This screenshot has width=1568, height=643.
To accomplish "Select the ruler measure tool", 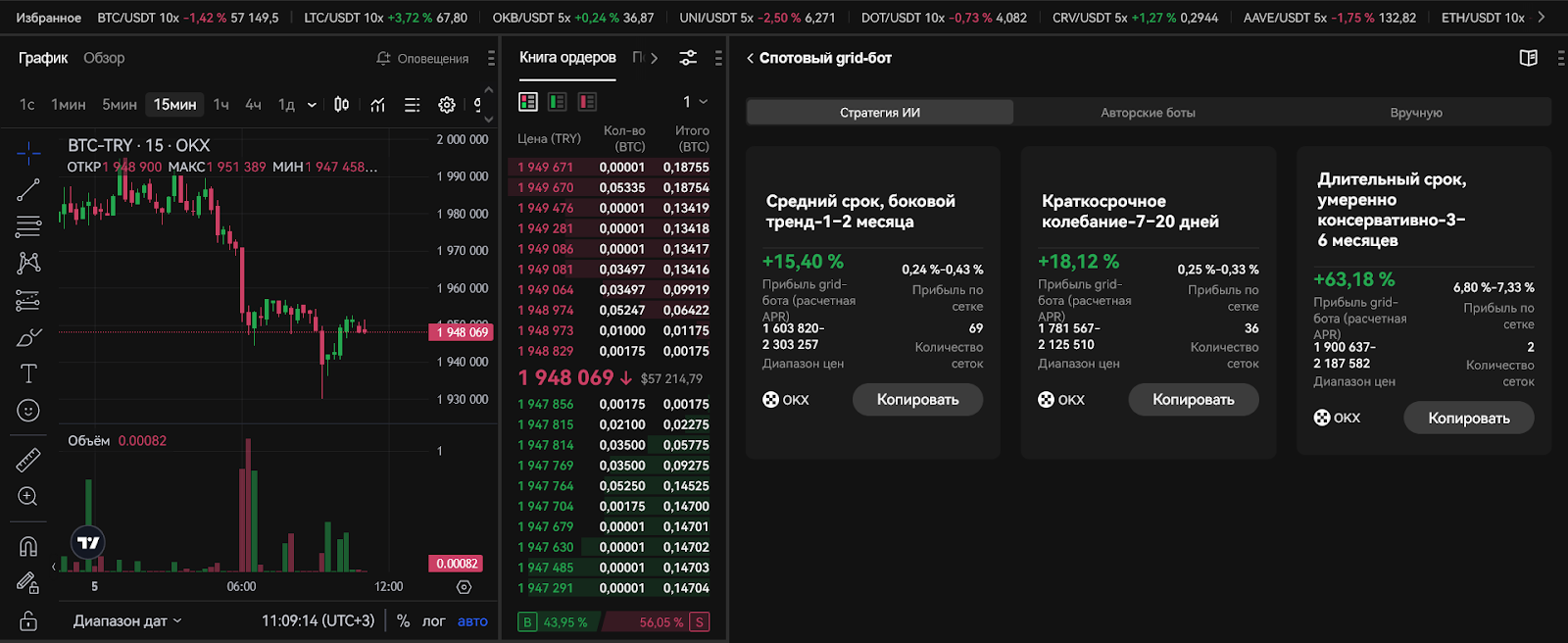I will 28,459.
